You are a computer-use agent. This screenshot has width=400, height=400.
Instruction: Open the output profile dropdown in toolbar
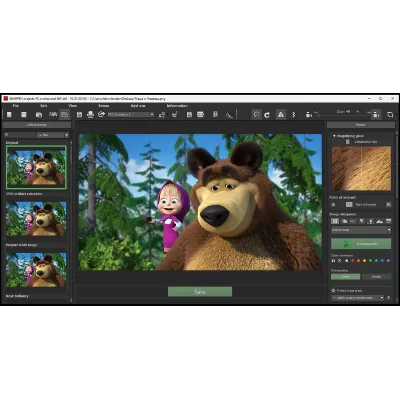tap(131, 115)
